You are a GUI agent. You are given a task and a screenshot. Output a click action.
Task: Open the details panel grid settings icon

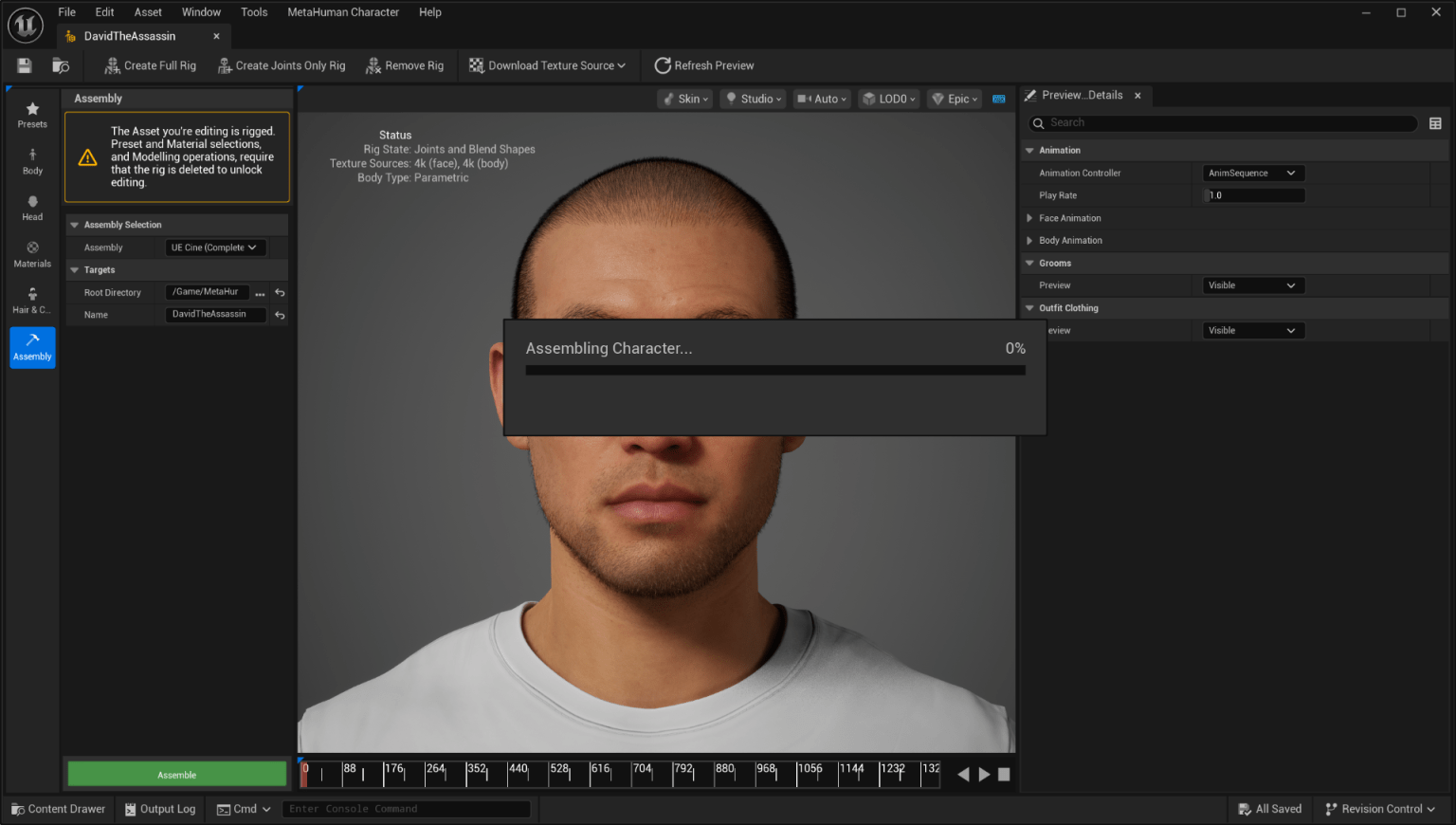(x=1435, y=123)
